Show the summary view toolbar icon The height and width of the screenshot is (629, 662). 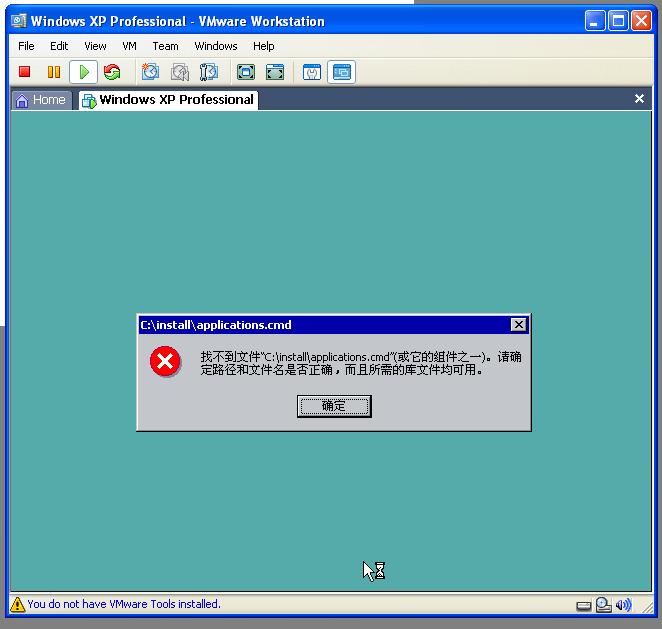(312, 72)
